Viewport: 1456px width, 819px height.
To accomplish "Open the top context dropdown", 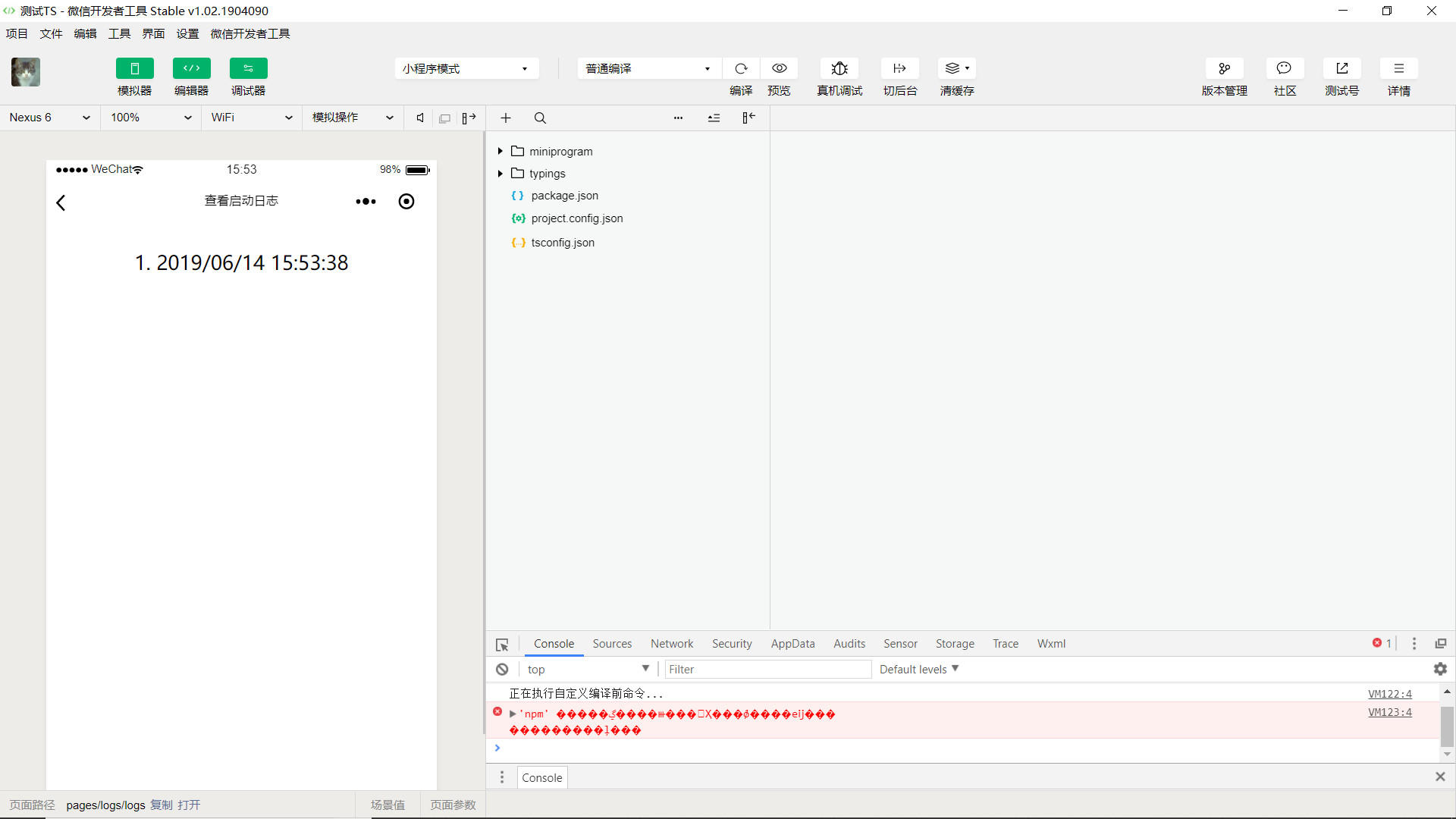I will point(588,669).
